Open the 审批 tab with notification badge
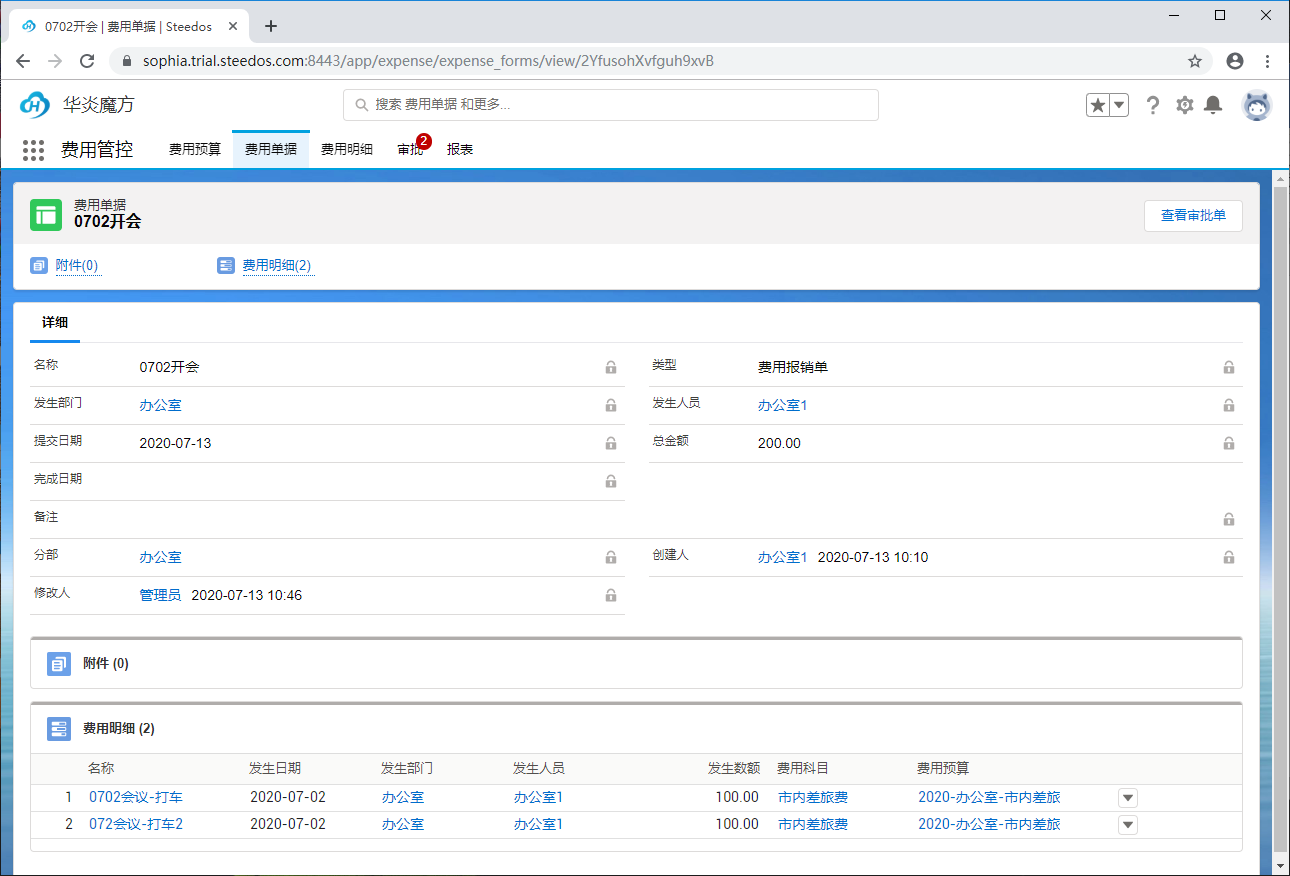 [x=410, y=146]
